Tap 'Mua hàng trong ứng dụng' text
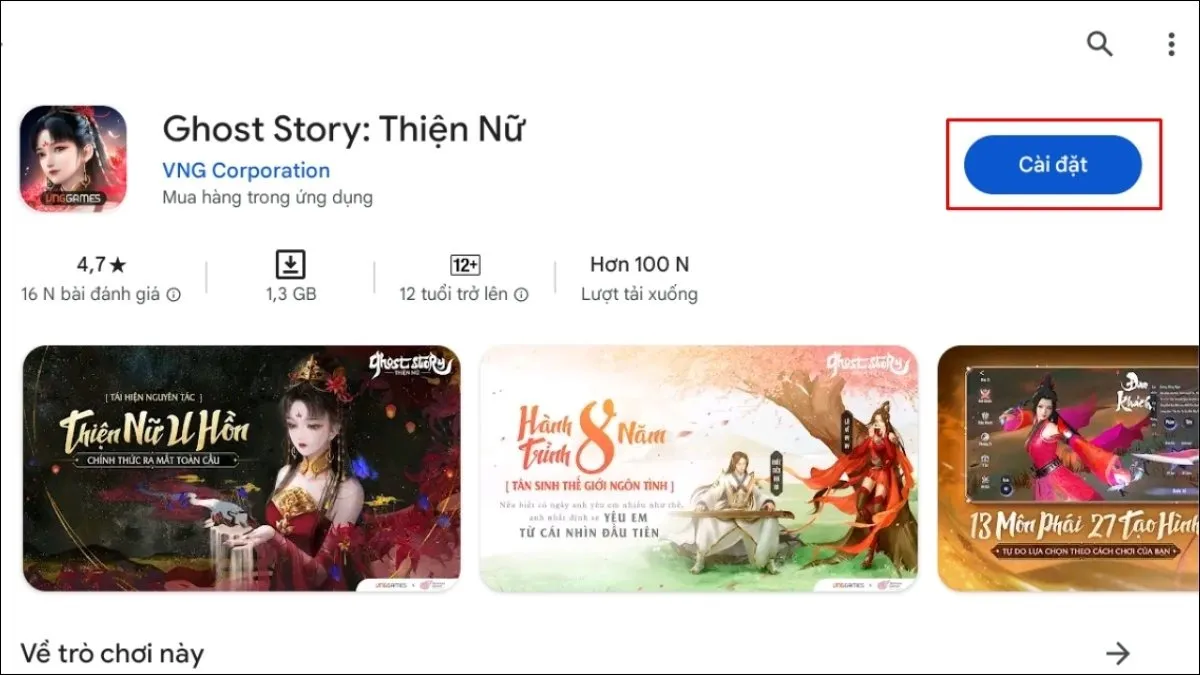 pos(268,198)
